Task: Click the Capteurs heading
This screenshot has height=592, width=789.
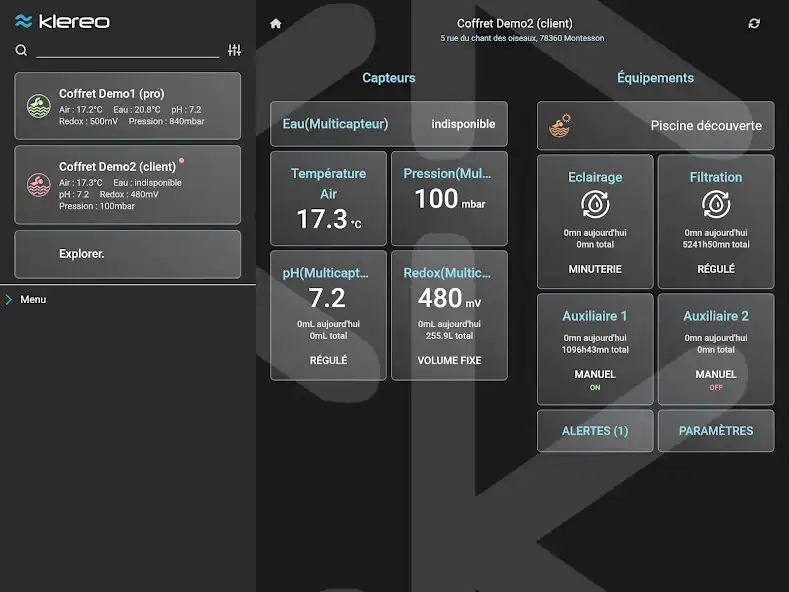Action: pos(389,78)
